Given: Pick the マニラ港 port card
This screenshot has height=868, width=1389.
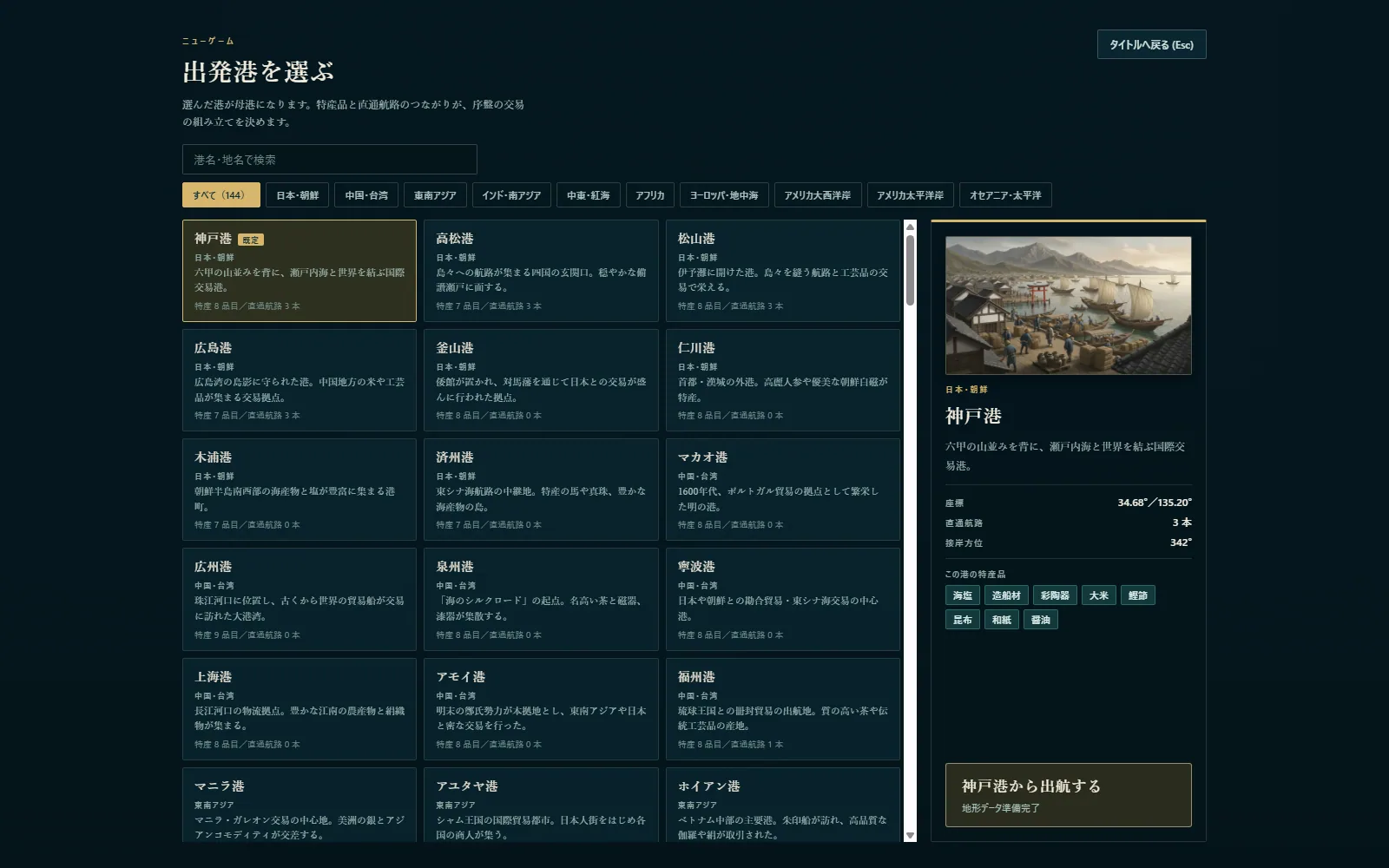Looking at the screenshot, I should pyautogui.click(x=300, y=805).
